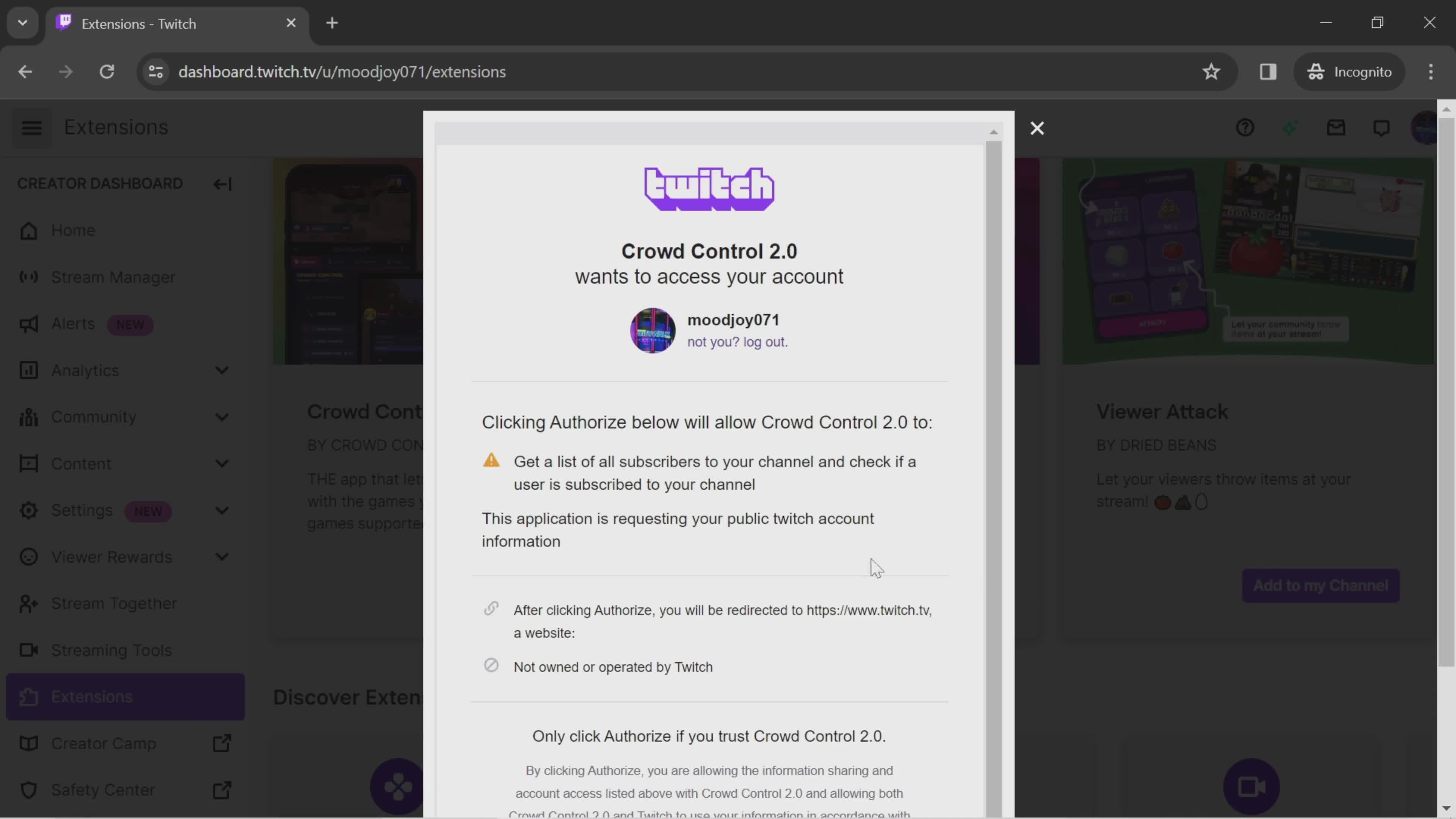Expand the Community section chevron
The image size is (1456, 819).
click(222, 417)
